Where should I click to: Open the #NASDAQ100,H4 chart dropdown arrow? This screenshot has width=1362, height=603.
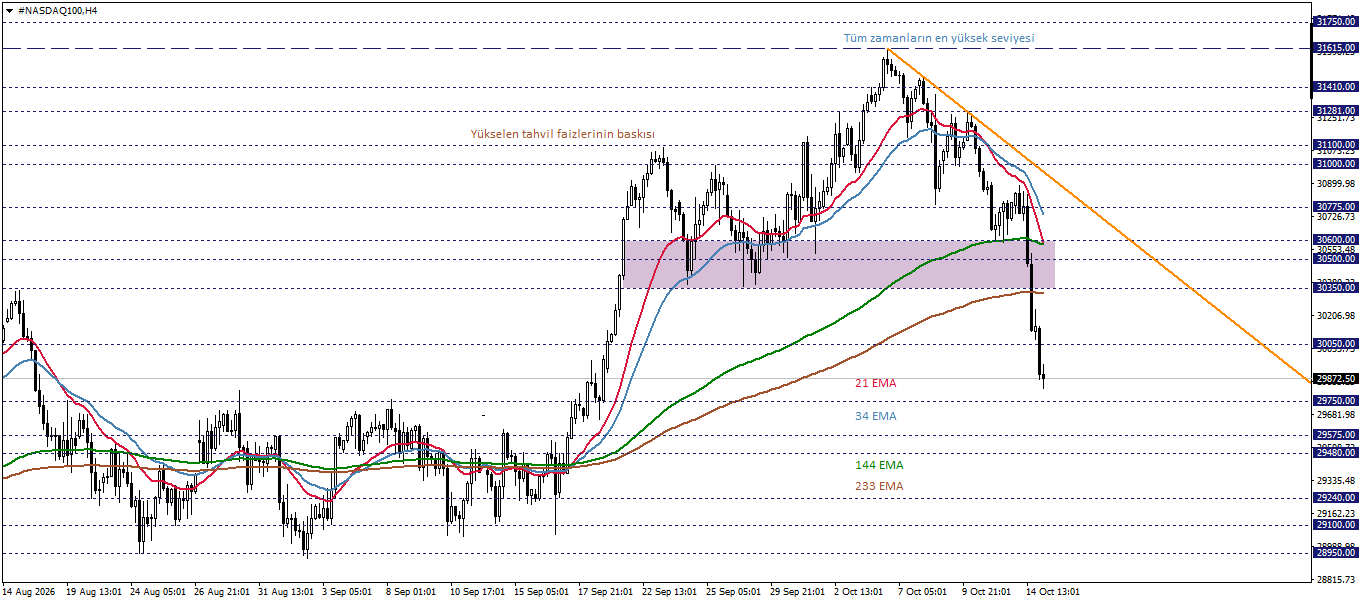pos(9,9)
